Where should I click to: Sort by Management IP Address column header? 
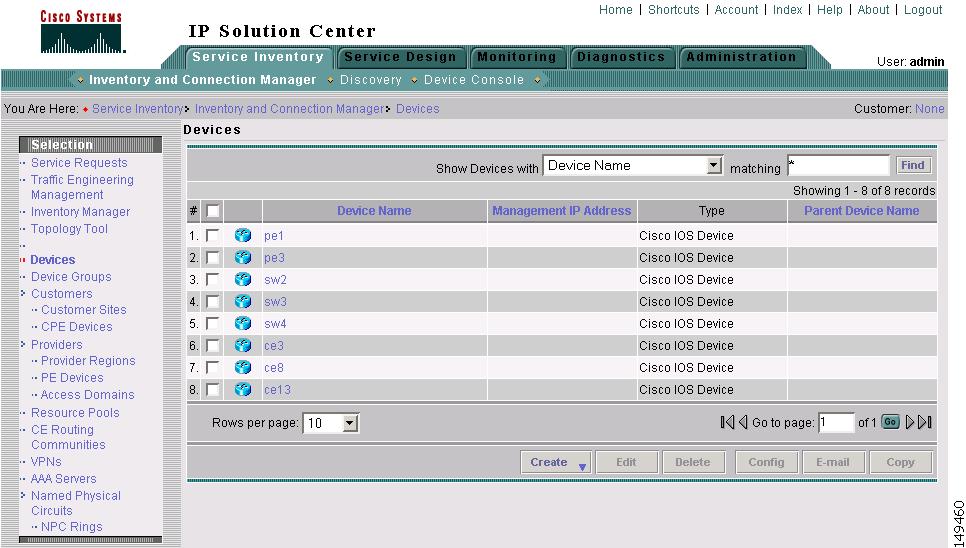562,211
